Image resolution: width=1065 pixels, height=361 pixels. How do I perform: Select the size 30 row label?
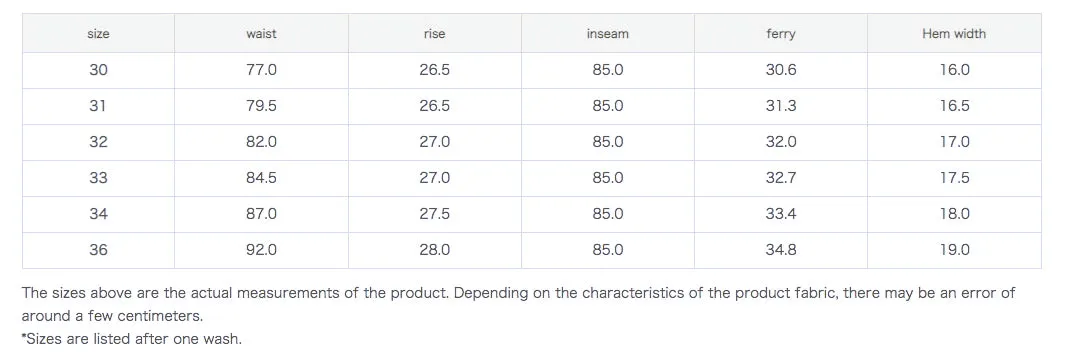pyautogui.click(x=98, y=70)
